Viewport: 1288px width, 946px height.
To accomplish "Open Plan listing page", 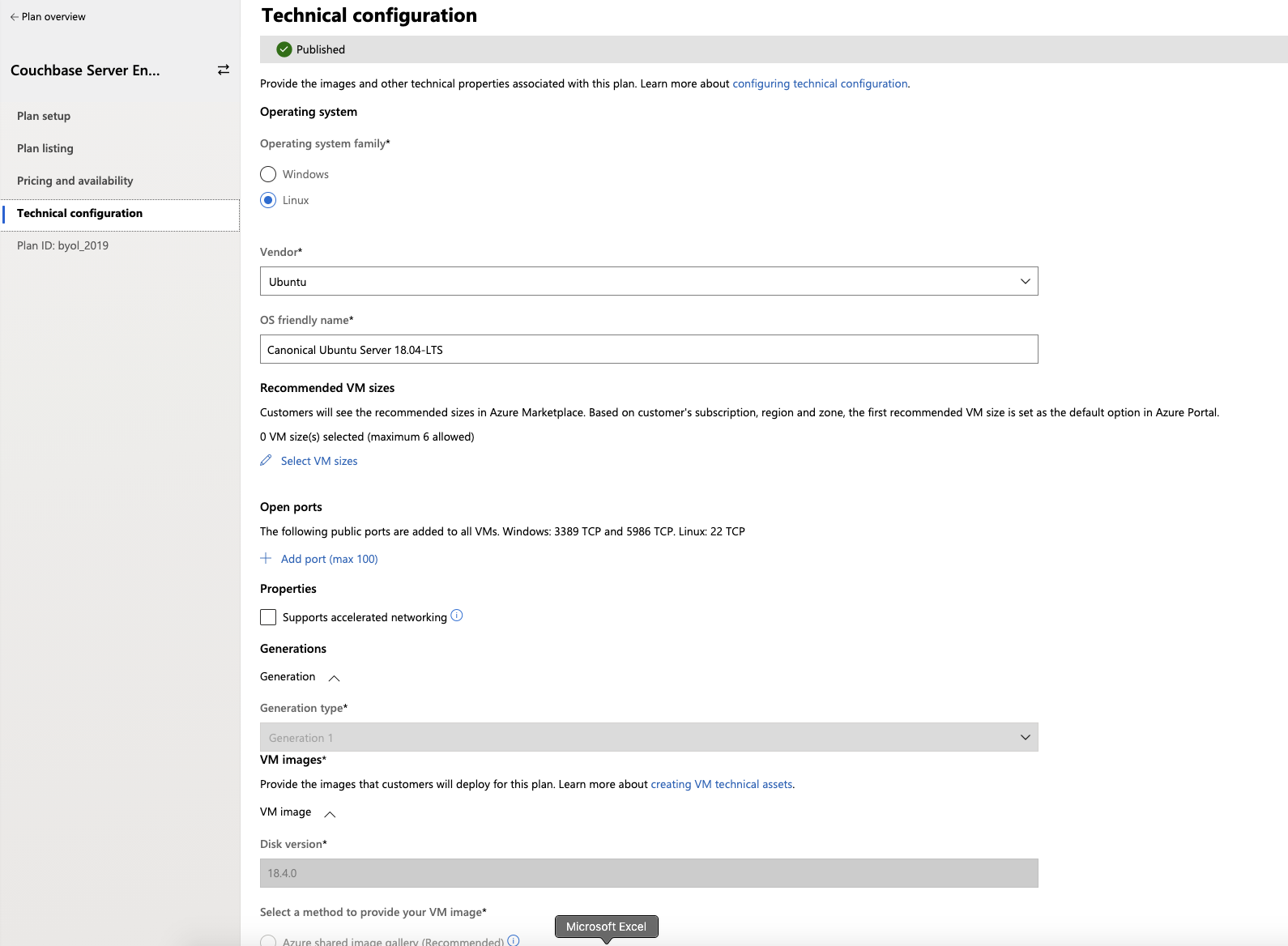I will coord(45,148).
